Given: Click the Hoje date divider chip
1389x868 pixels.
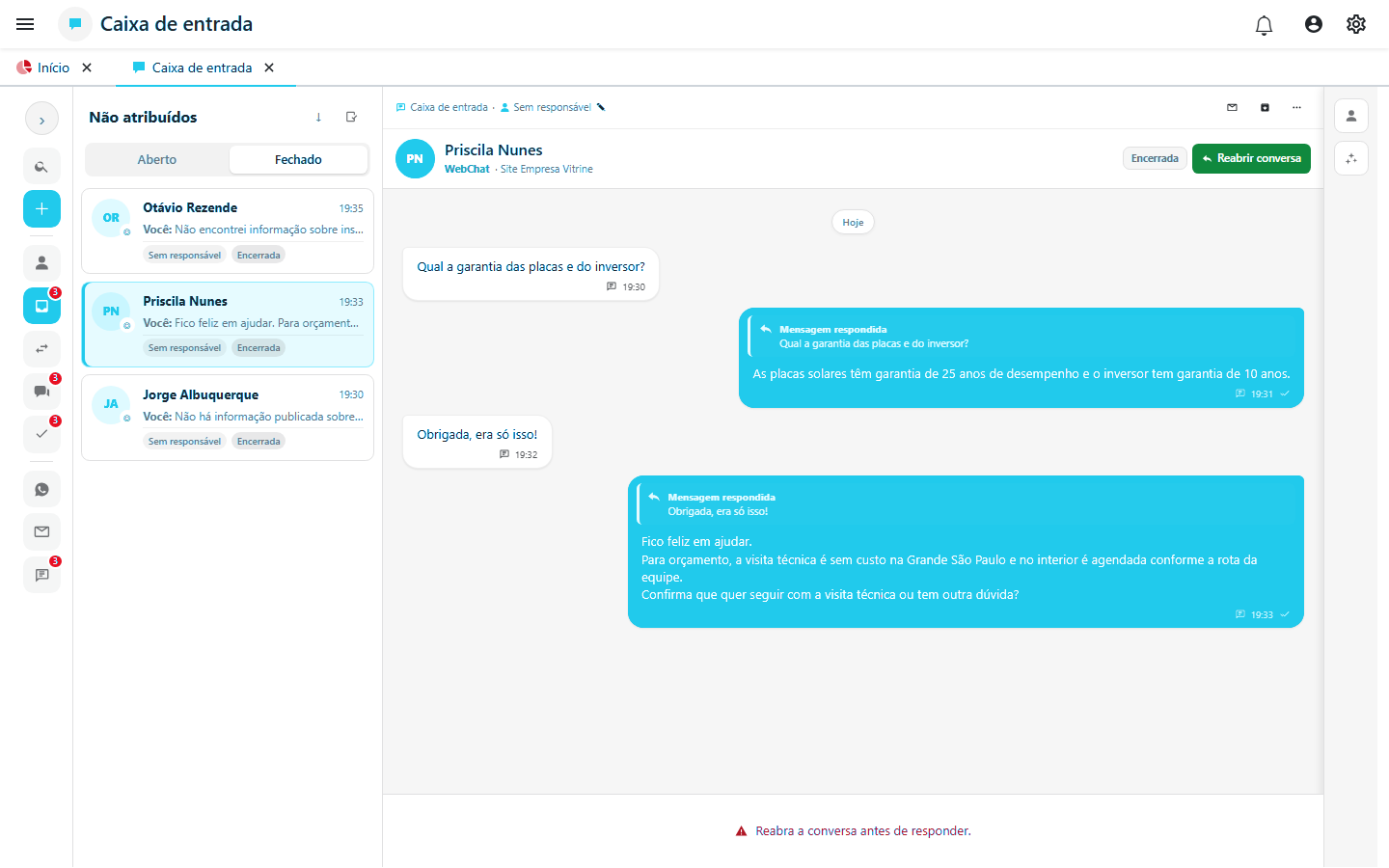Looking at the screenshot, I should pos(853,223).
